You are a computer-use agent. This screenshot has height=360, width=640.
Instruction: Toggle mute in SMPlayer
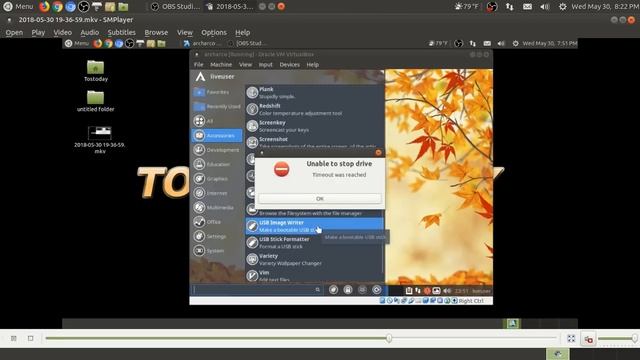(x=588, y=339)
